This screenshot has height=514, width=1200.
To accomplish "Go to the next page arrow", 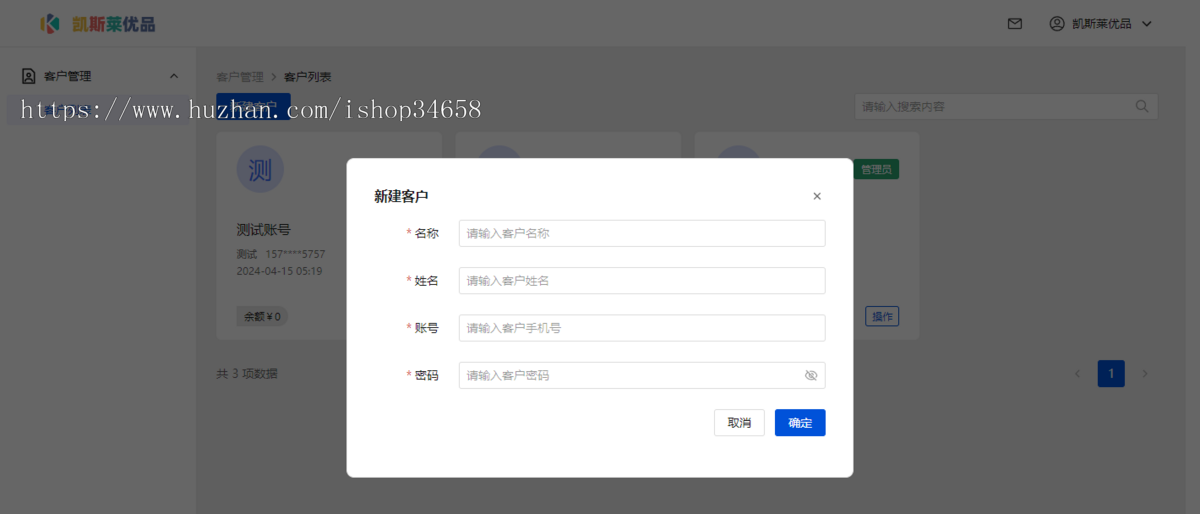I will 1145,374.
